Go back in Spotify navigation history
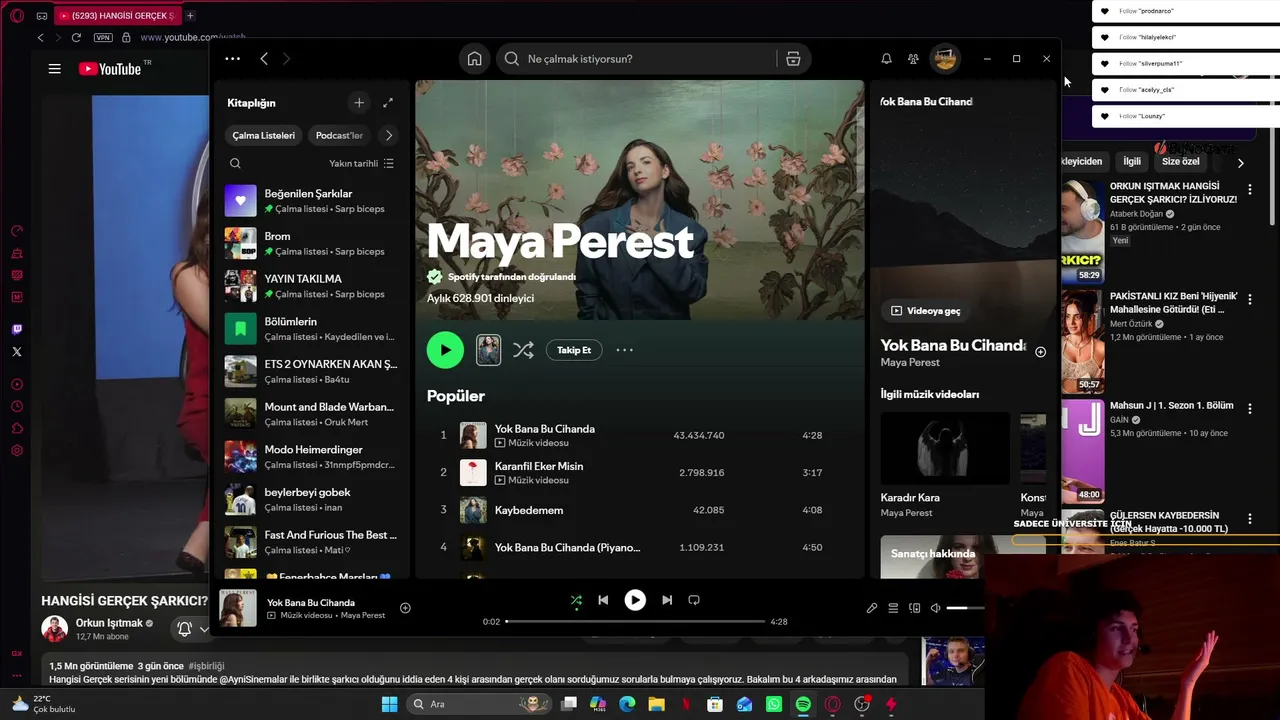 point(264,59)
